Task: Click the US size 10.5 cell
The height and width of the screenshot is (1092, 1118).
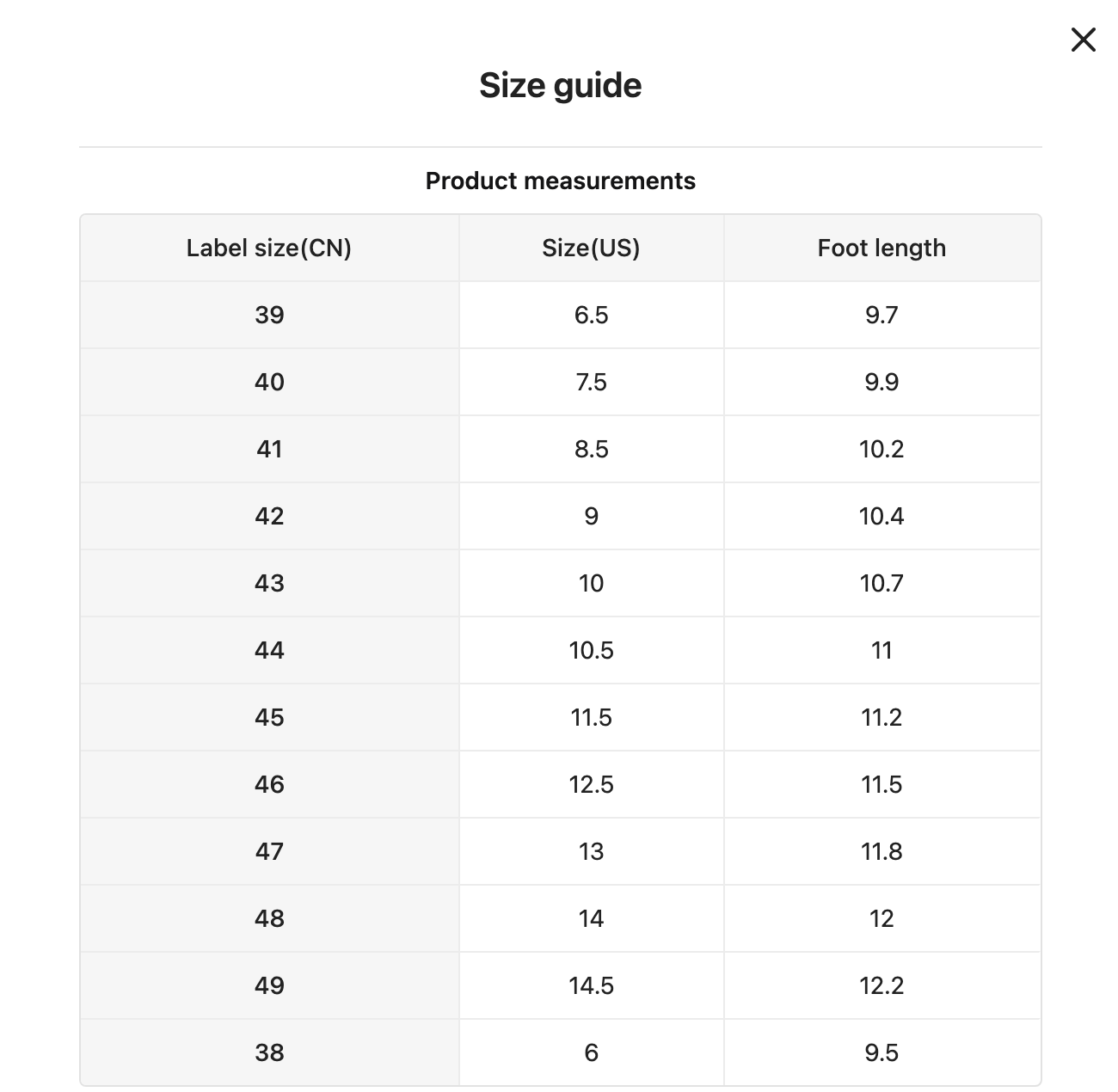Action: [x=591, y=650]
